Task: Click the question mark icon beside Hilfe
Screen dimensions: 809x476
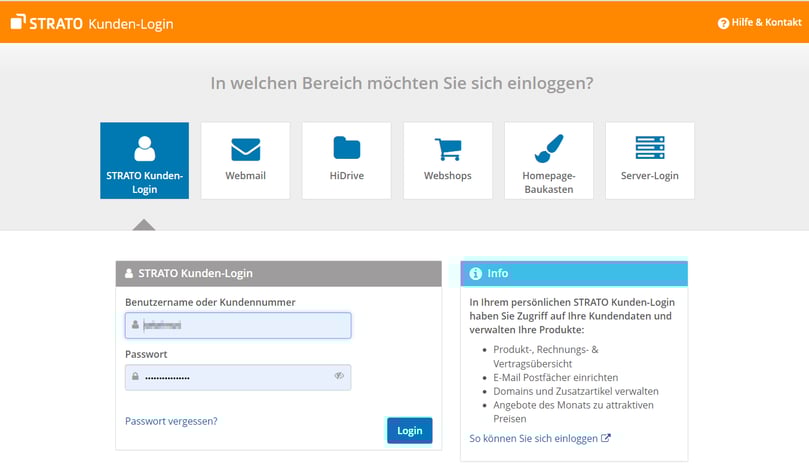Action: (723, 23)
